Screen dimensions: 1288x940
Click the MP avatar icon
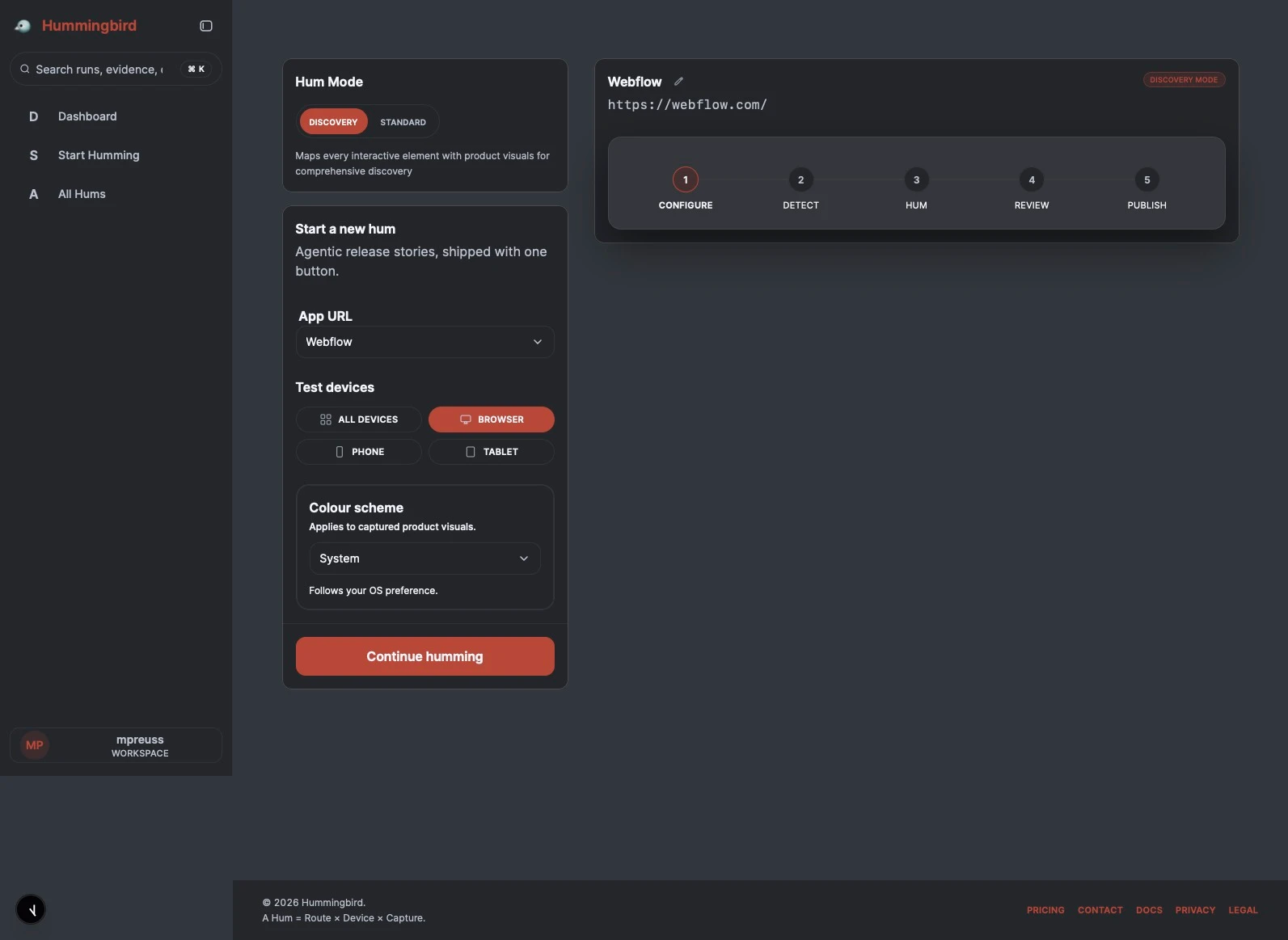[x=35, y=745]
